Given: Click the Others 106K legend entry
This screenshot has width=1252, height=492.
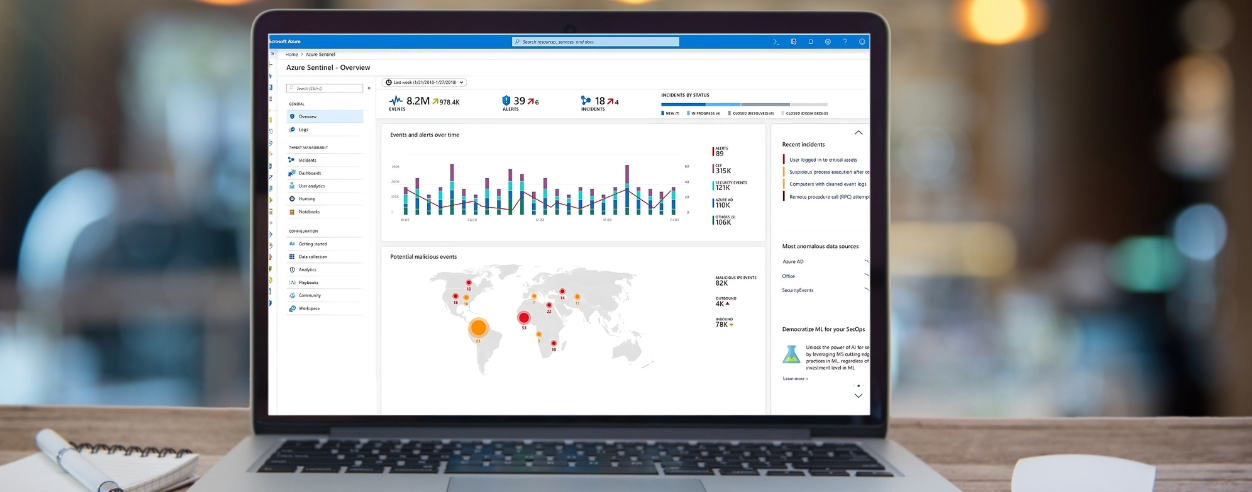Looking at the screenshot, I should pyautogui.click(x=723, y=220).
